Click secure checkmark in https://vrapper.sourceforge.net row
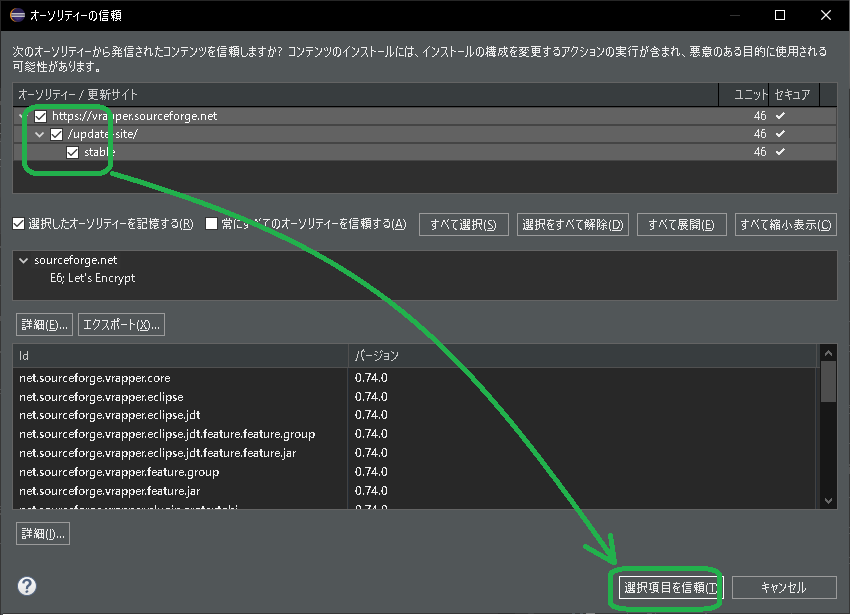The width and height of the screenshot is (850, 615). click(780, 116)
